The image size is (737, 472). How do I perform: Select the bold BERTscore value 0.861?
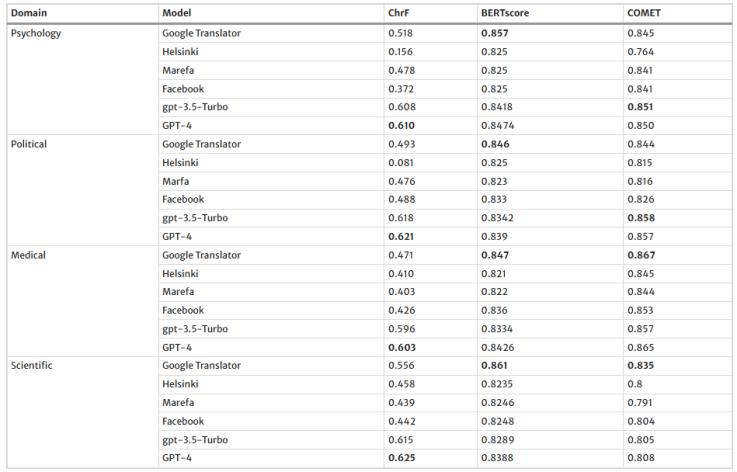coord(495,366)
